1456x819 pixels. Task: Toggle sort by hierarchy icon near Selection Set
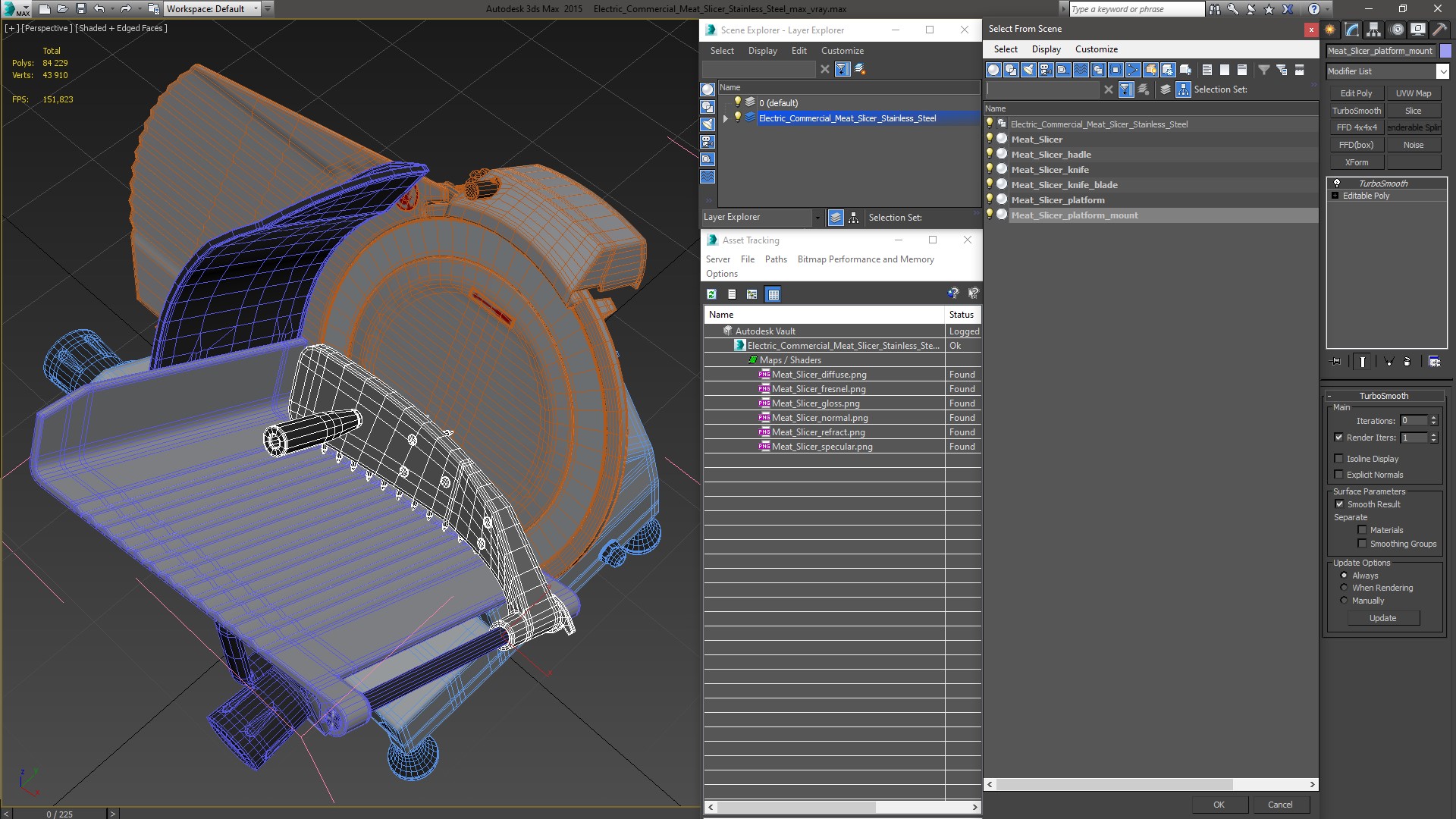coord(1183,89)
